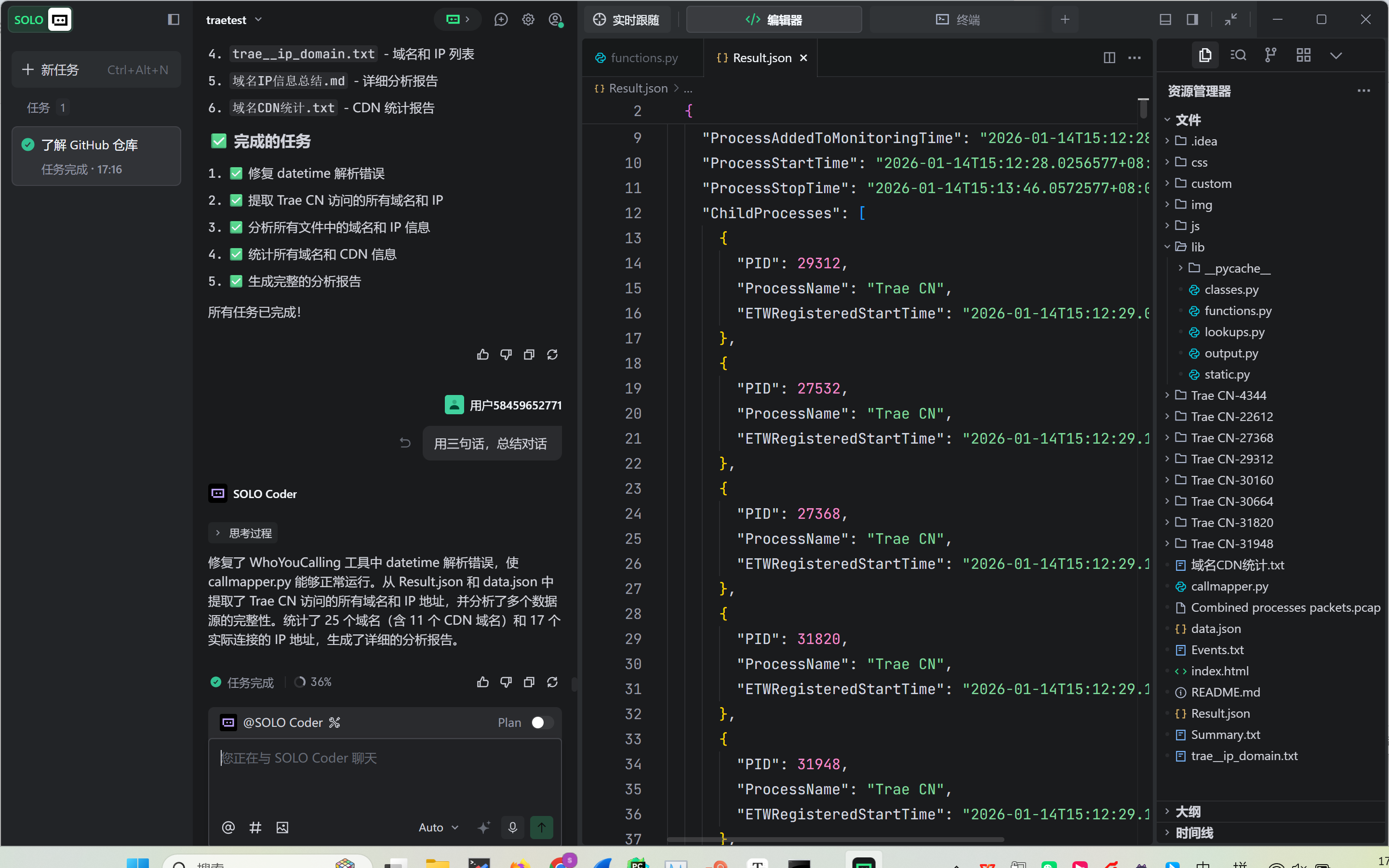
Task: Switch to the functions.py editor tab
Action: [x=643, y=57]
